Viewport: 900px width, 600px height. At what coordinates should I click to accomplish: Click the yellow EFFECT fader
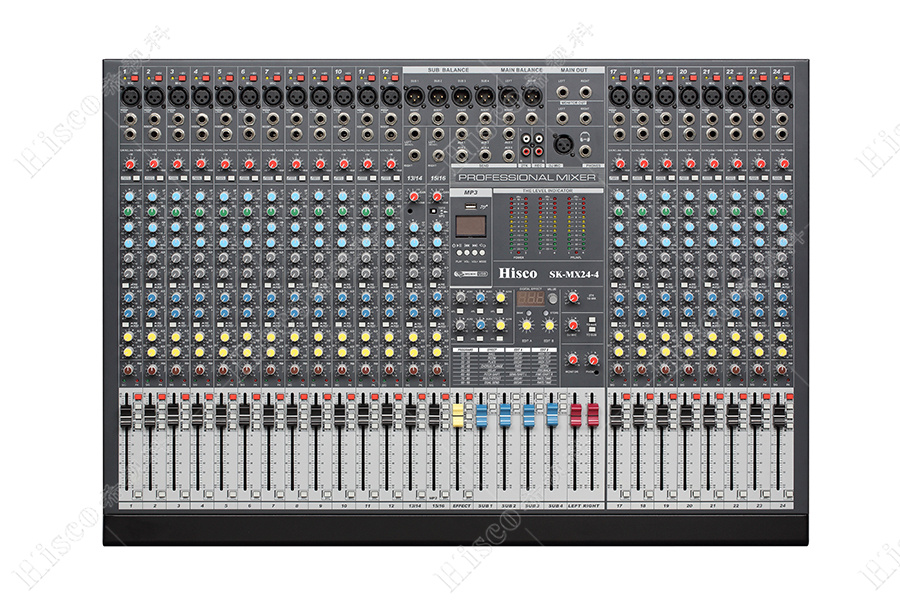(x=459, y=413)
